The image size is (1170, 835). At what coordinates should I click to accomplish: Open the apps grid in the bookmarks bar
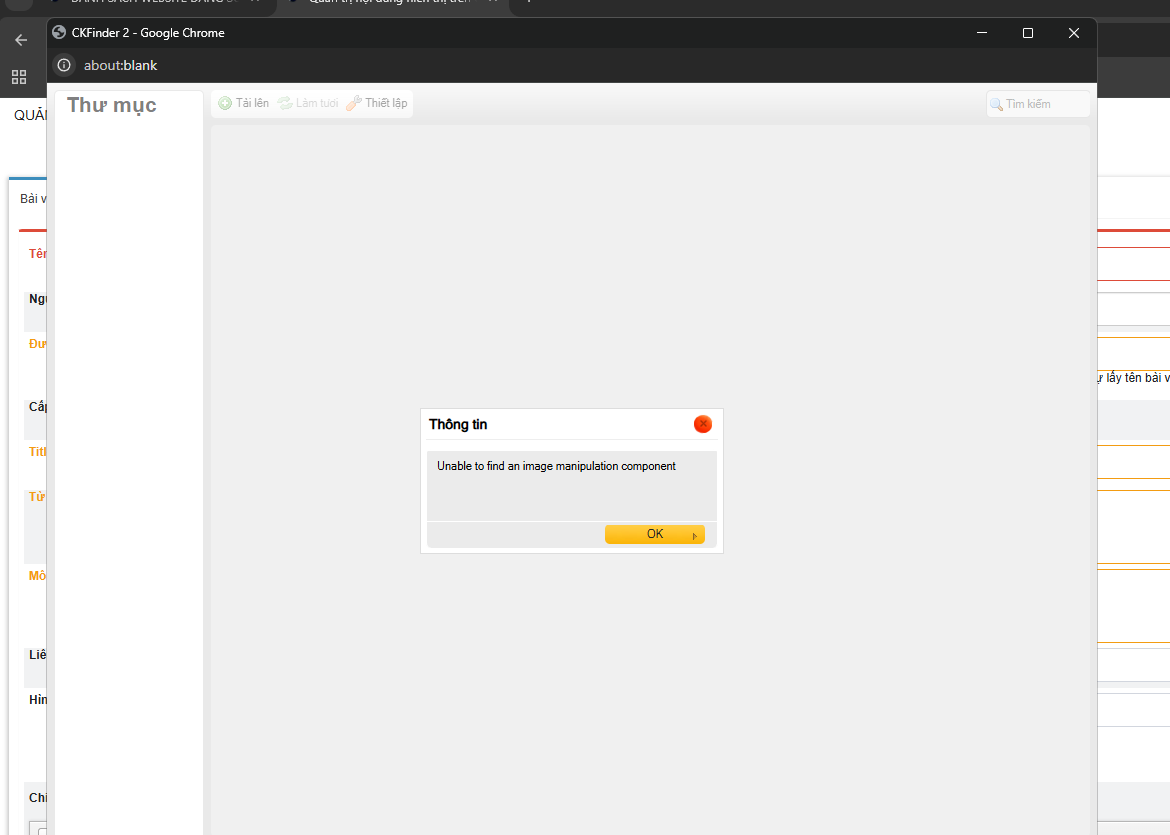click(x=19, y=77)
